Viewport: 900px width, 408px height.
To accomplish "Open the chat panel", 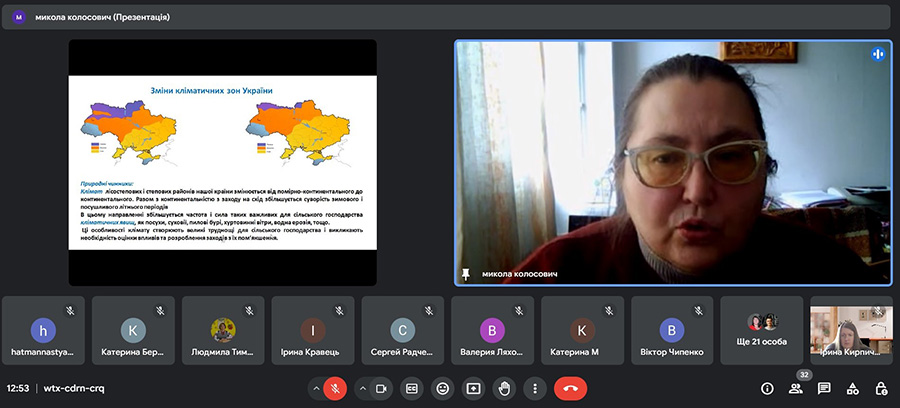I will tap(824, 388).
